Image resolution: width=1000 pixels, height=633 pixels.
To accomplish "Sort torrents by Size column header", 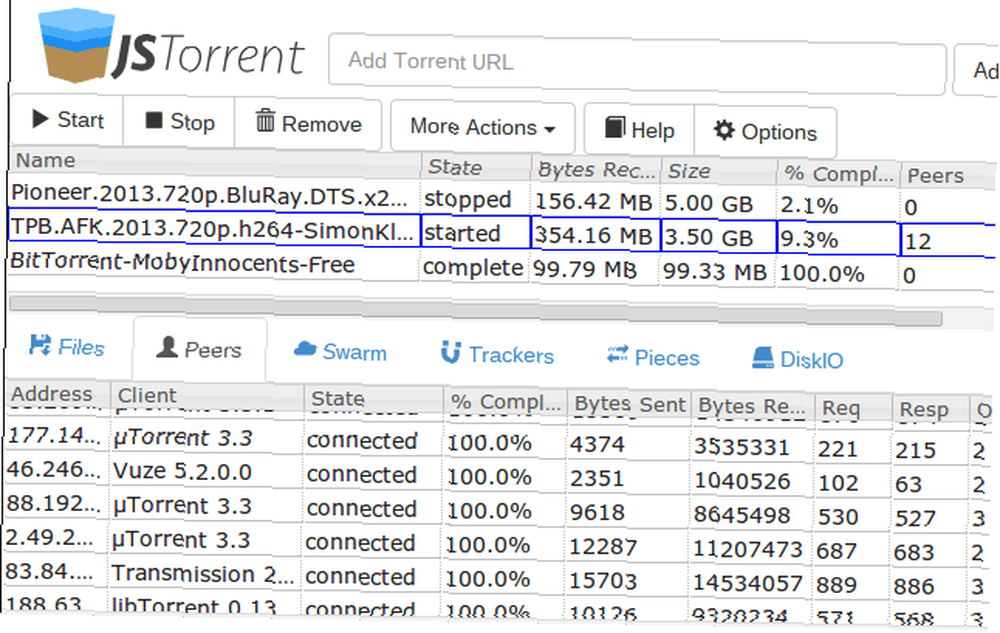I will pos(718,171).
